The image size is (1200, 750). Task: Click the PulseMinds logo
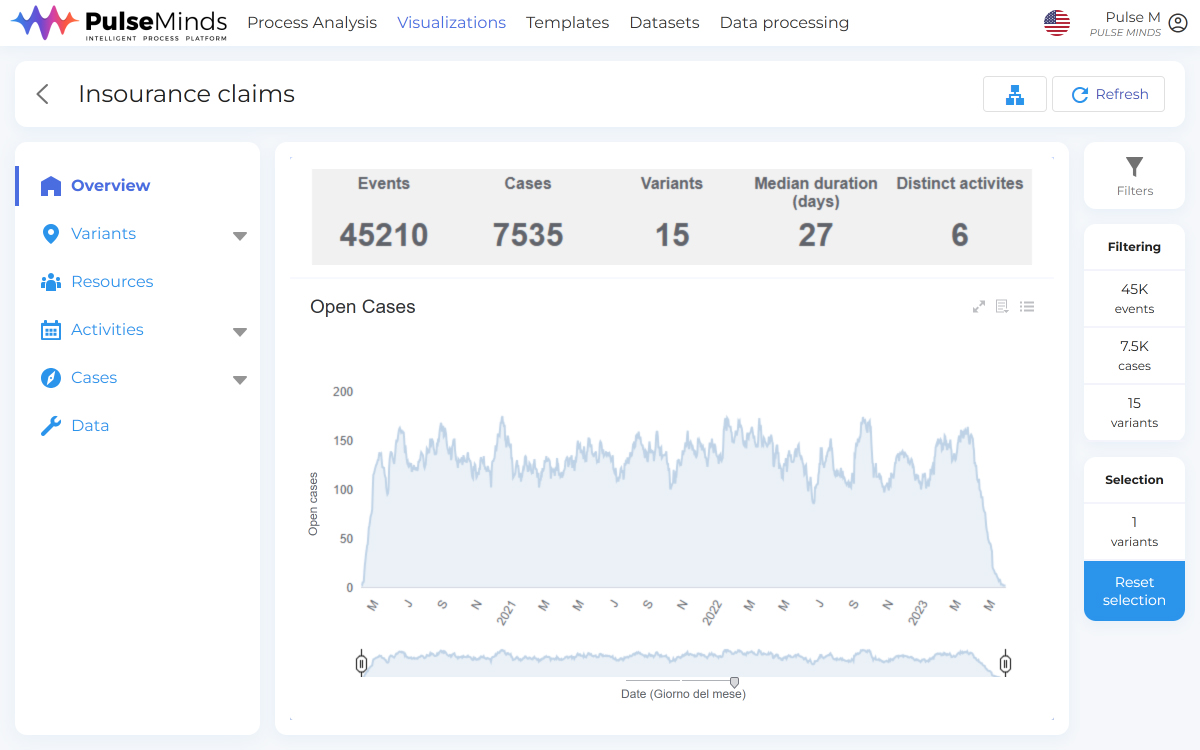(x=120, y=23)
